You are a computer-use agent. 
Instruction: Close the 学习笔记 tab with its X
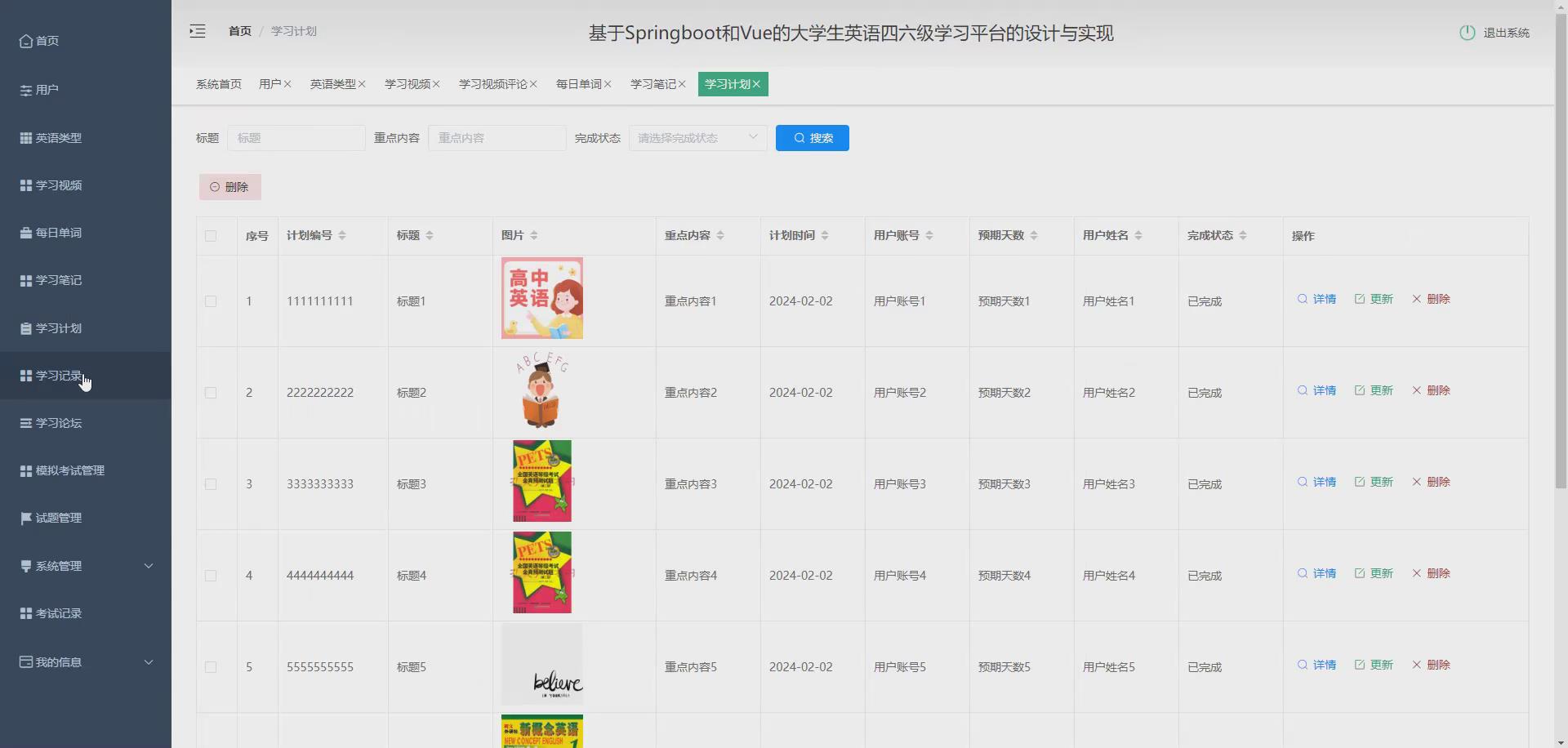682,84
